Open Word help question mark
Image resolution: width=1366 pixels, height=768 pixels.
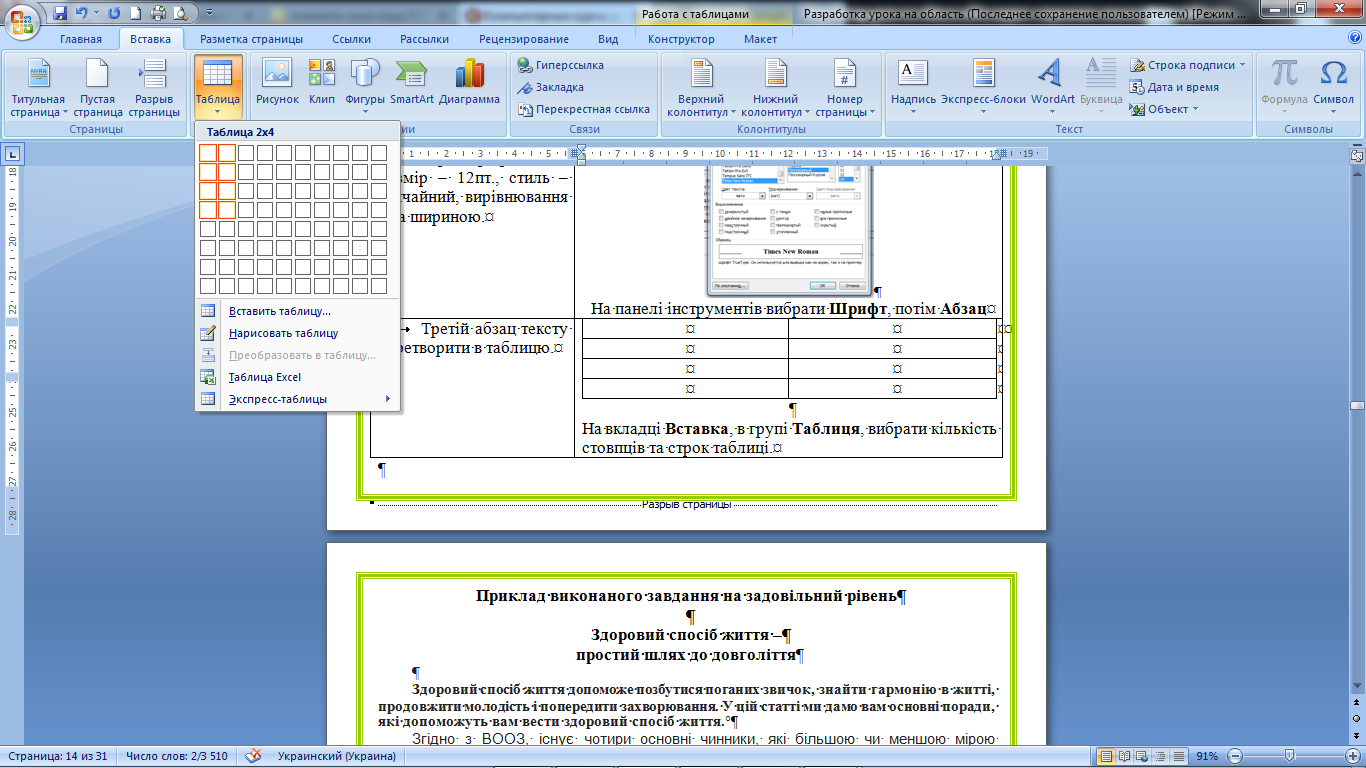(1354, 38)
